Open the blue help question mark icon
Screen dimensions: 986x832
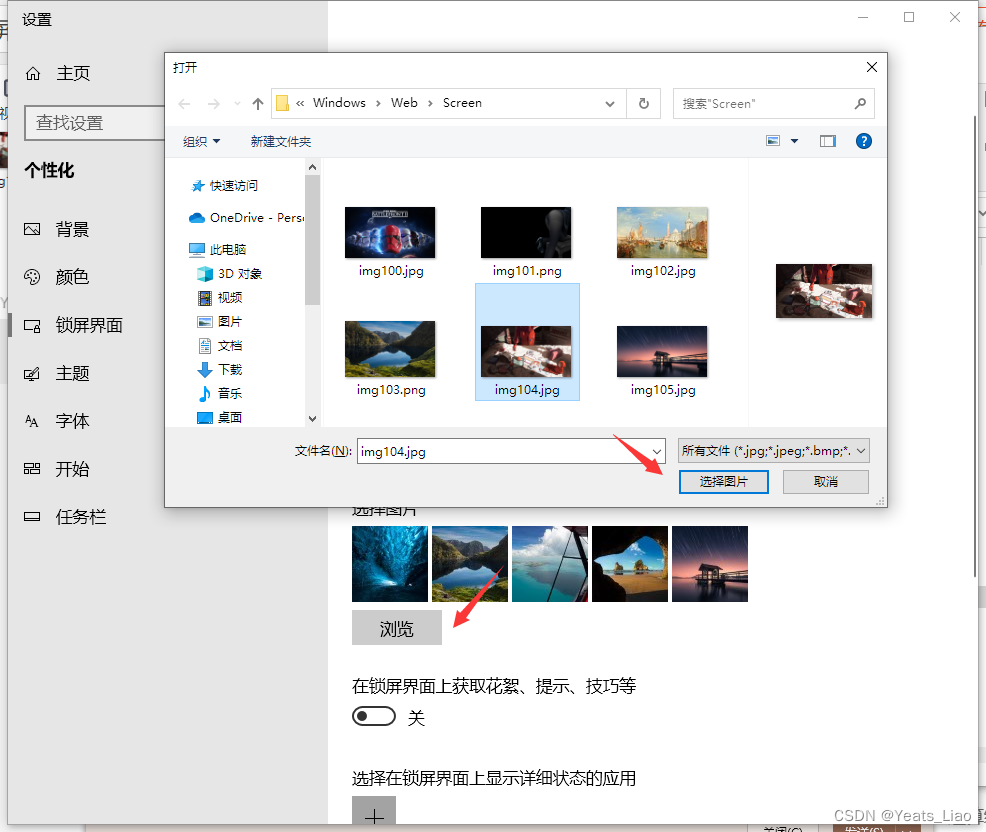863,141
